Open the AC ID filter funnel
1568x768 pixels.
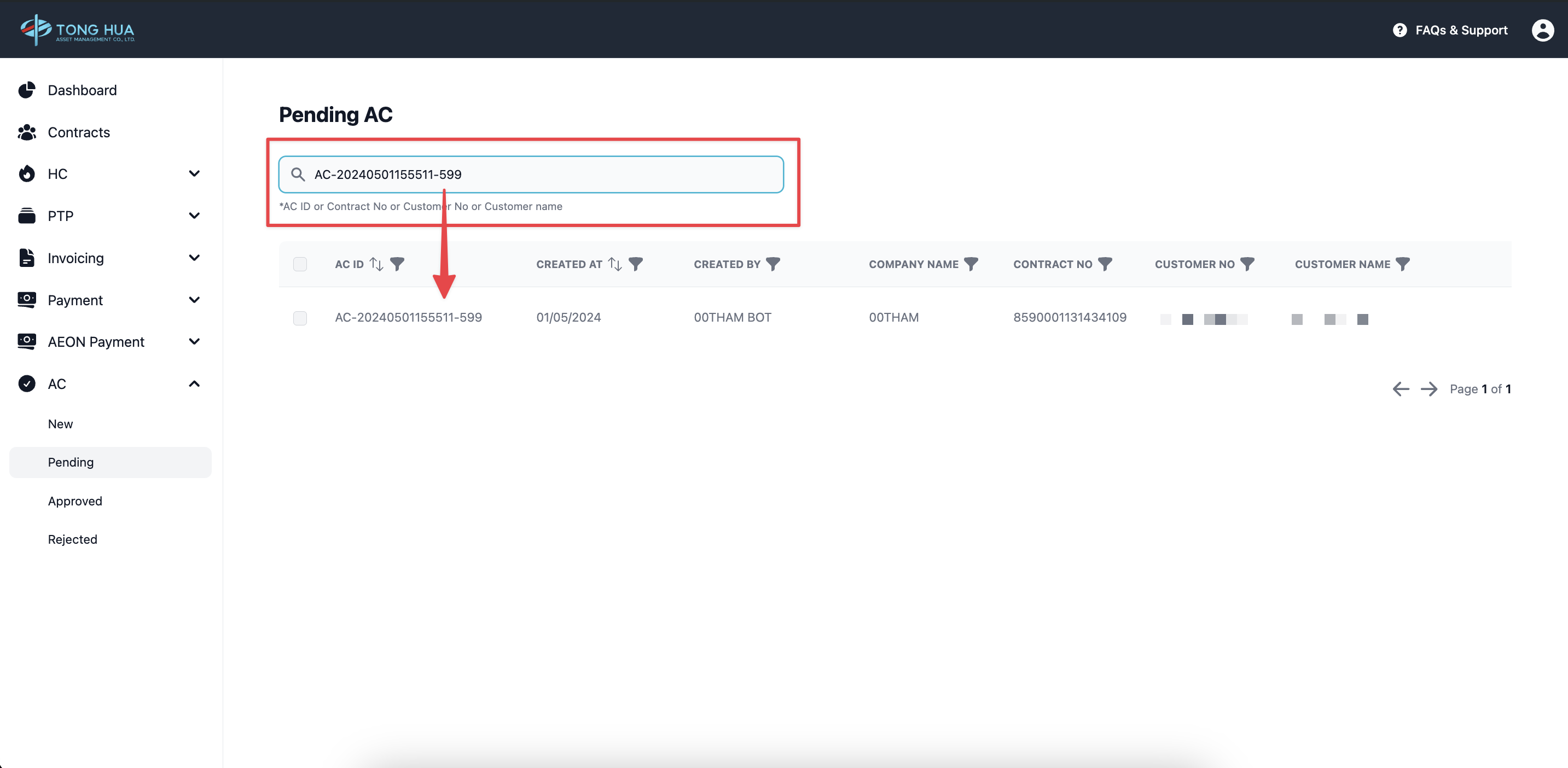(x=397, y=264)
